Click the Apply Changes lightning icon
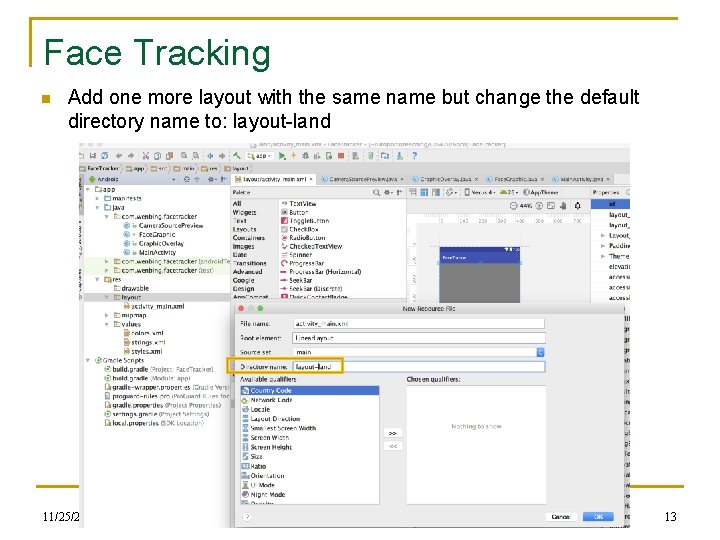This screenshot has width=720, height=540. pyautogui.click(x=294, y=156)
